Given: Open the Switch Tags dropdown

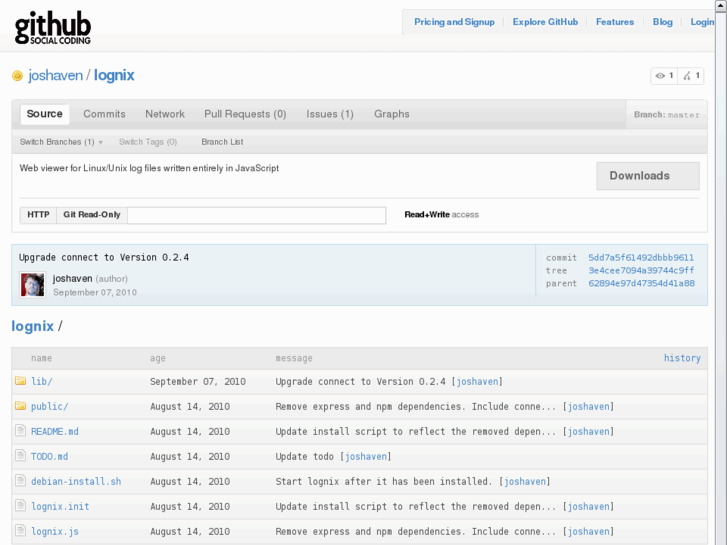Looking at the screenshot, I should (x=148, y=142).
